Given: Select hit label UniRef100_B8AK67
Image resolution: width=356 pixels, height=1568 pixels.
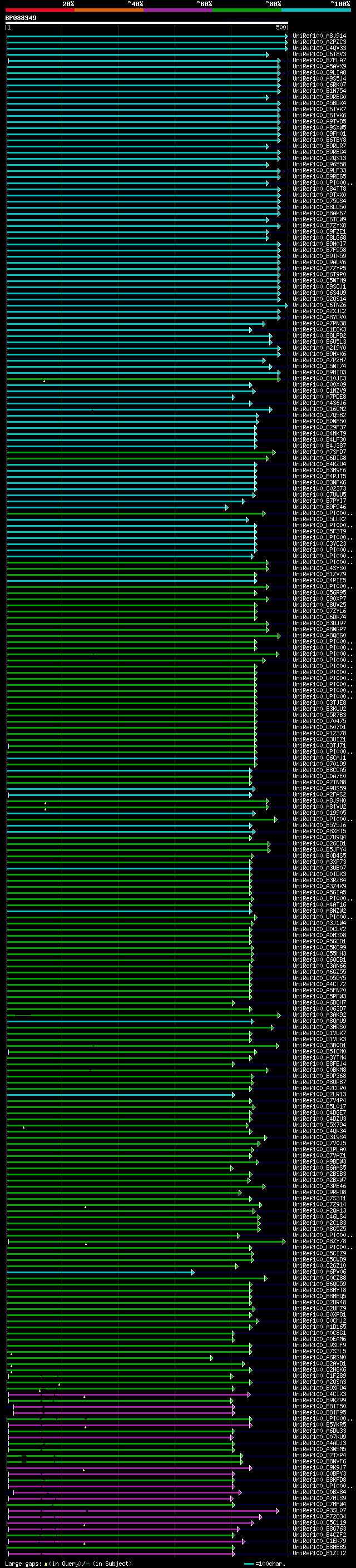Looking at the screenshot, I should click(319, 214).
